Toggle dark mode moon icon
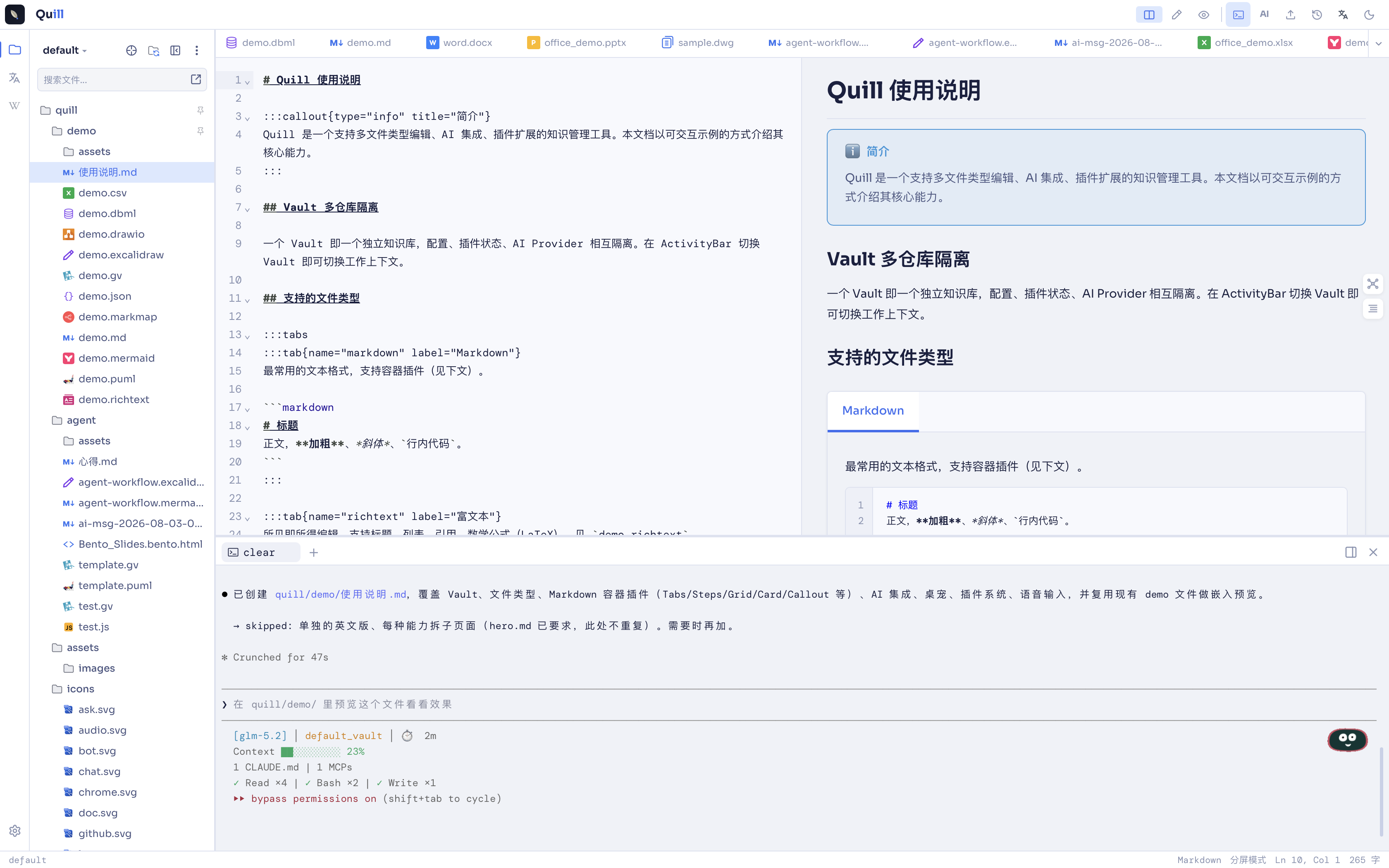The height and width of the screenshot is (868, 1389). 1369,15
